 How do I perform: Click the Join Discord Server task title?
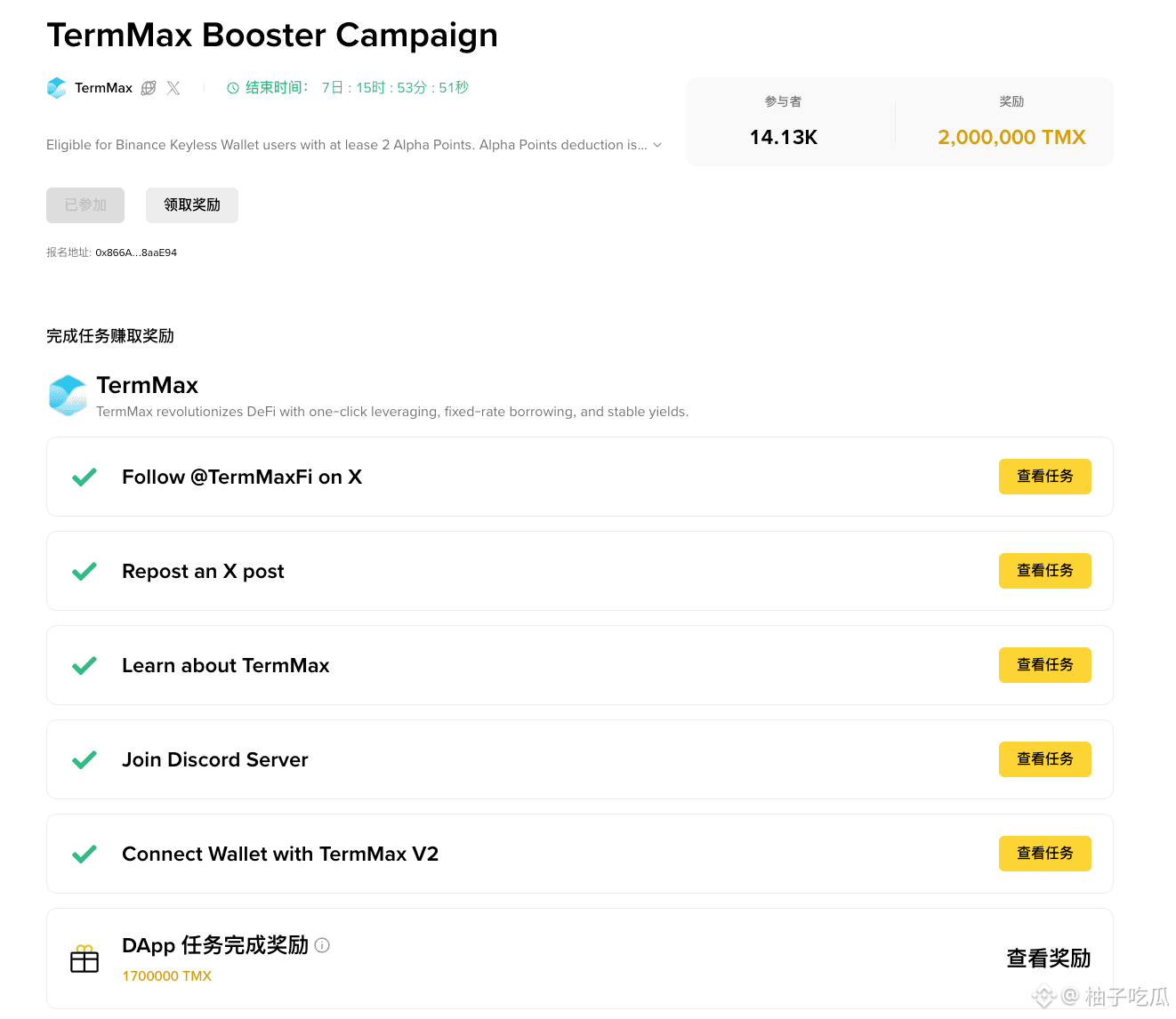(215, 760)
